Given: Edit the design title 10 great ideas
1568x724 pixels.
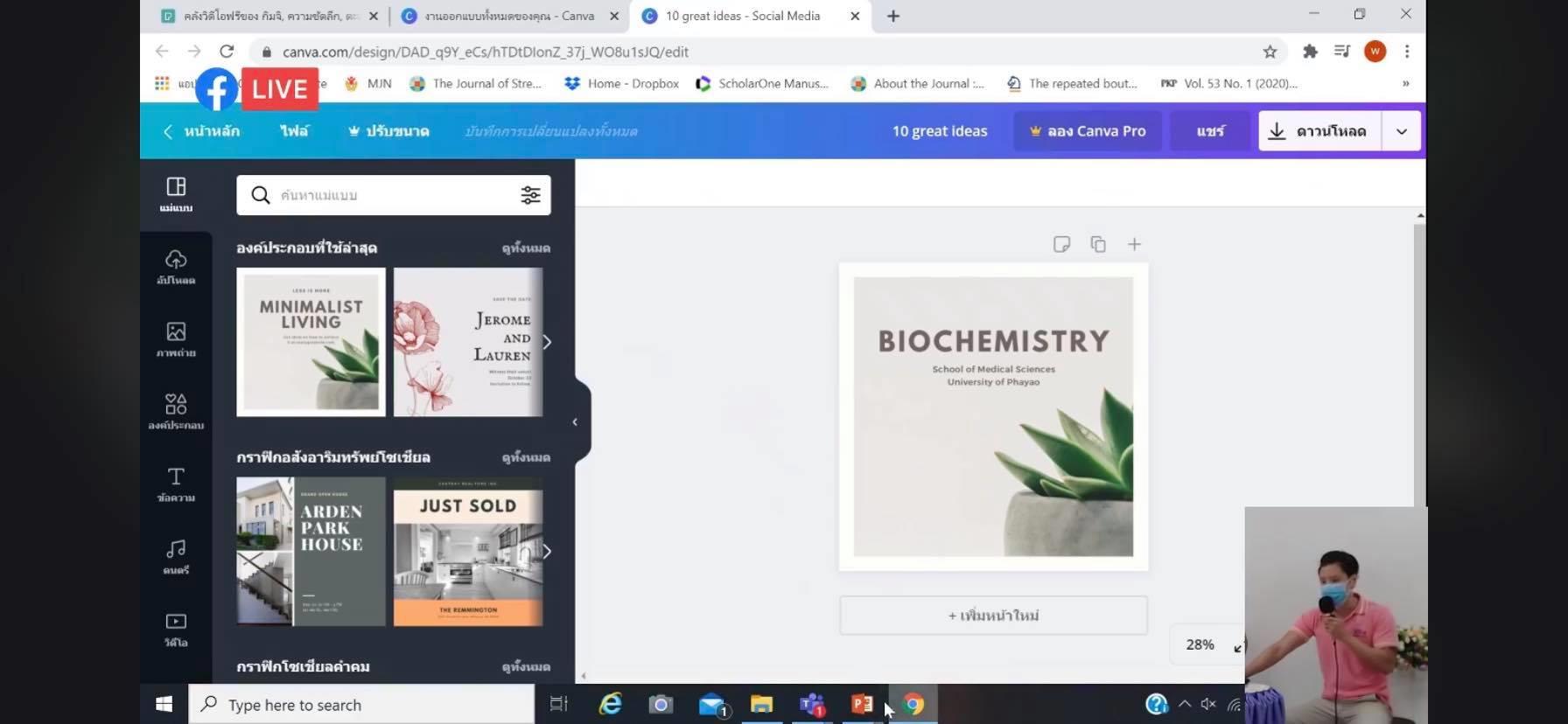Looking at the screenshot, I should [940, 131].
